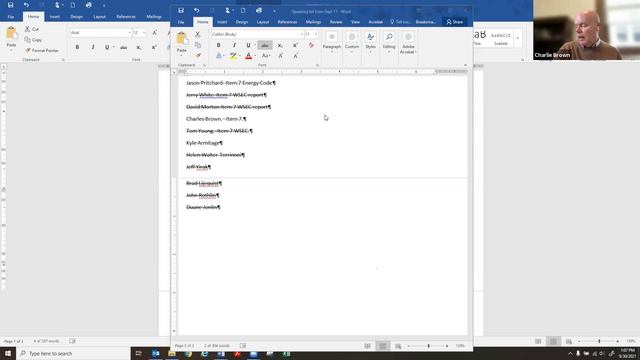The width and height of the screenshot is (640, 360).
Task: Click Shrink Font icon in front window
Action: [296, 56]
